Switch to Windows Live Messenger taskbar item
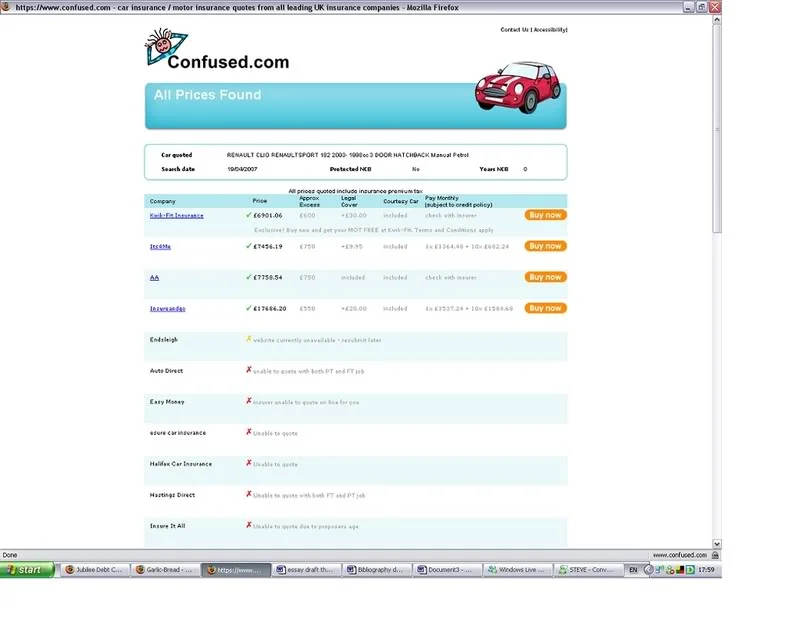 click(x=518, y=570)
